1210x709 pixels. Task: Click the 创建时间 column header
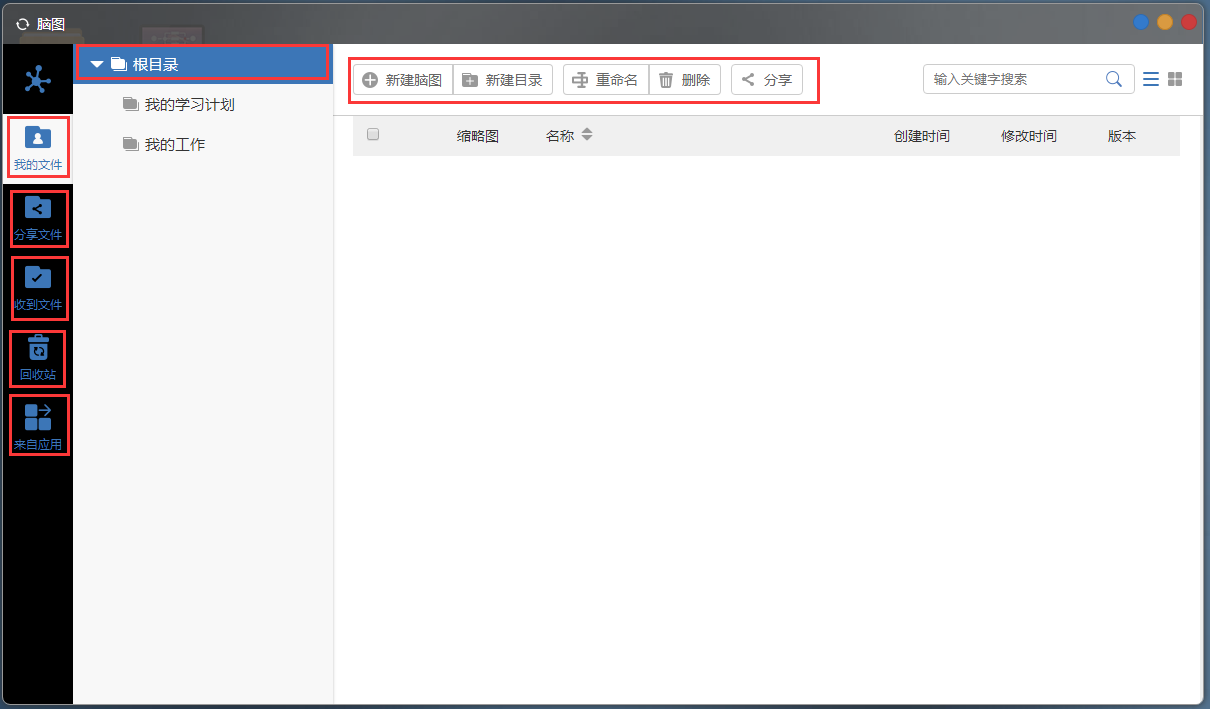tap(922, 136)
